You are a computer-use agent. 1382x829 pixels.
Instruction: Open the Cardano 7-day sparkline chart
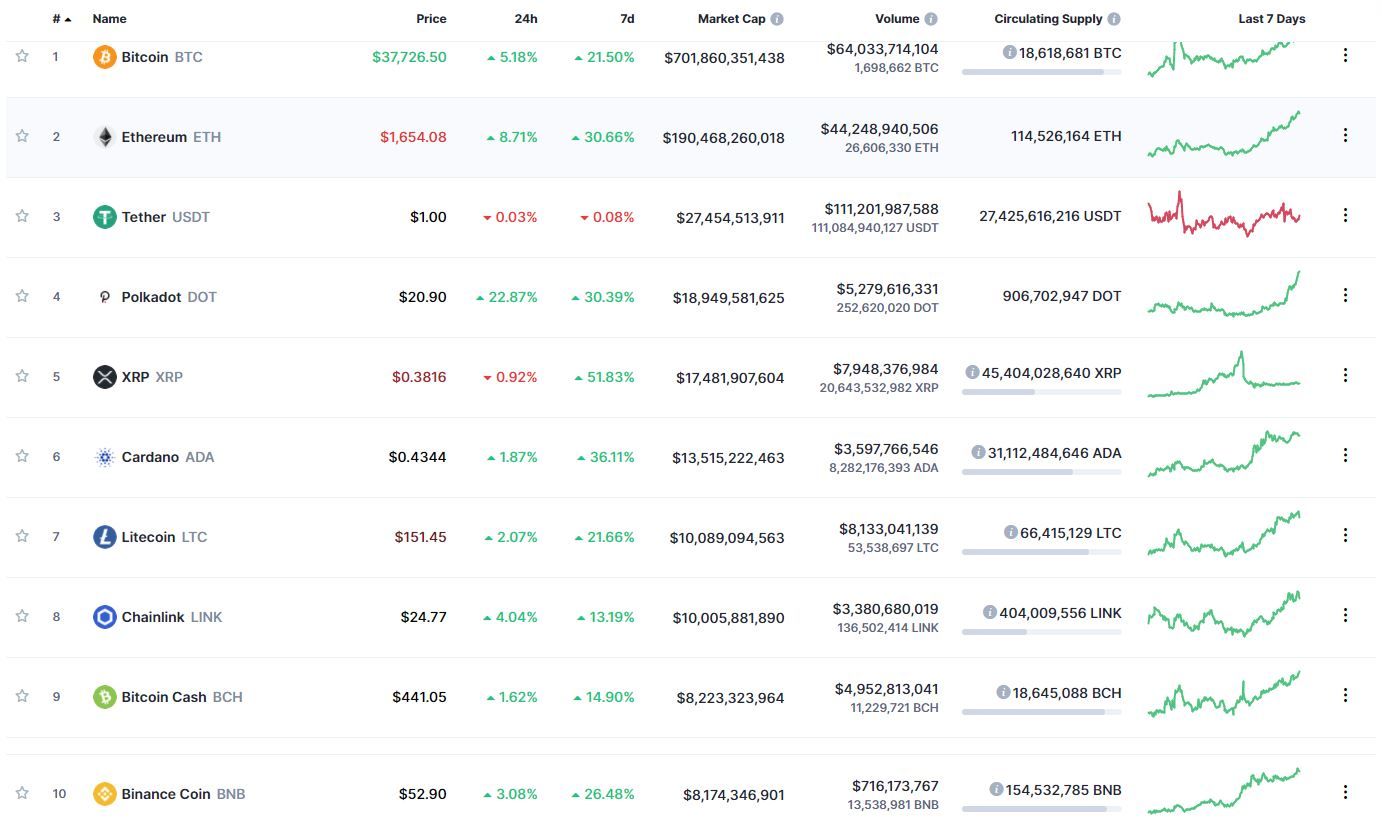click(x=1224, y=454)
